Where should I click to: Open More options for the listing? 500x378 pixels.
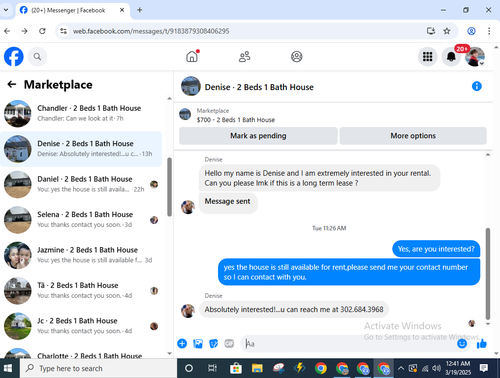tap(413, 136)
